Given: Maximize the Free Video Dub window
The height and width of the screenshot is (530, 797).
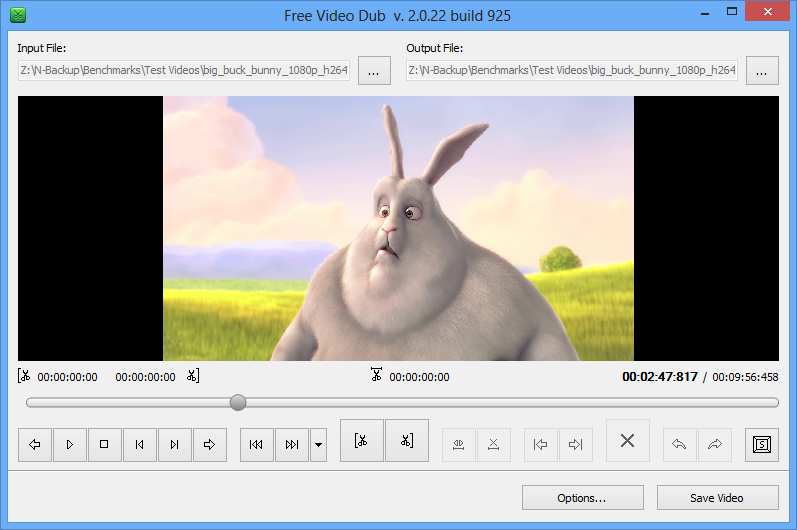Looking at the screenshot, I should (731, 12).
